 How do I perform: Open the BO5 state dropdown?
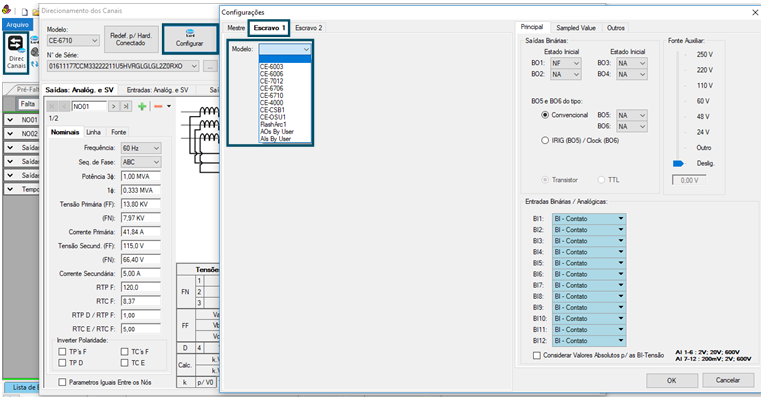click(632, 116)
